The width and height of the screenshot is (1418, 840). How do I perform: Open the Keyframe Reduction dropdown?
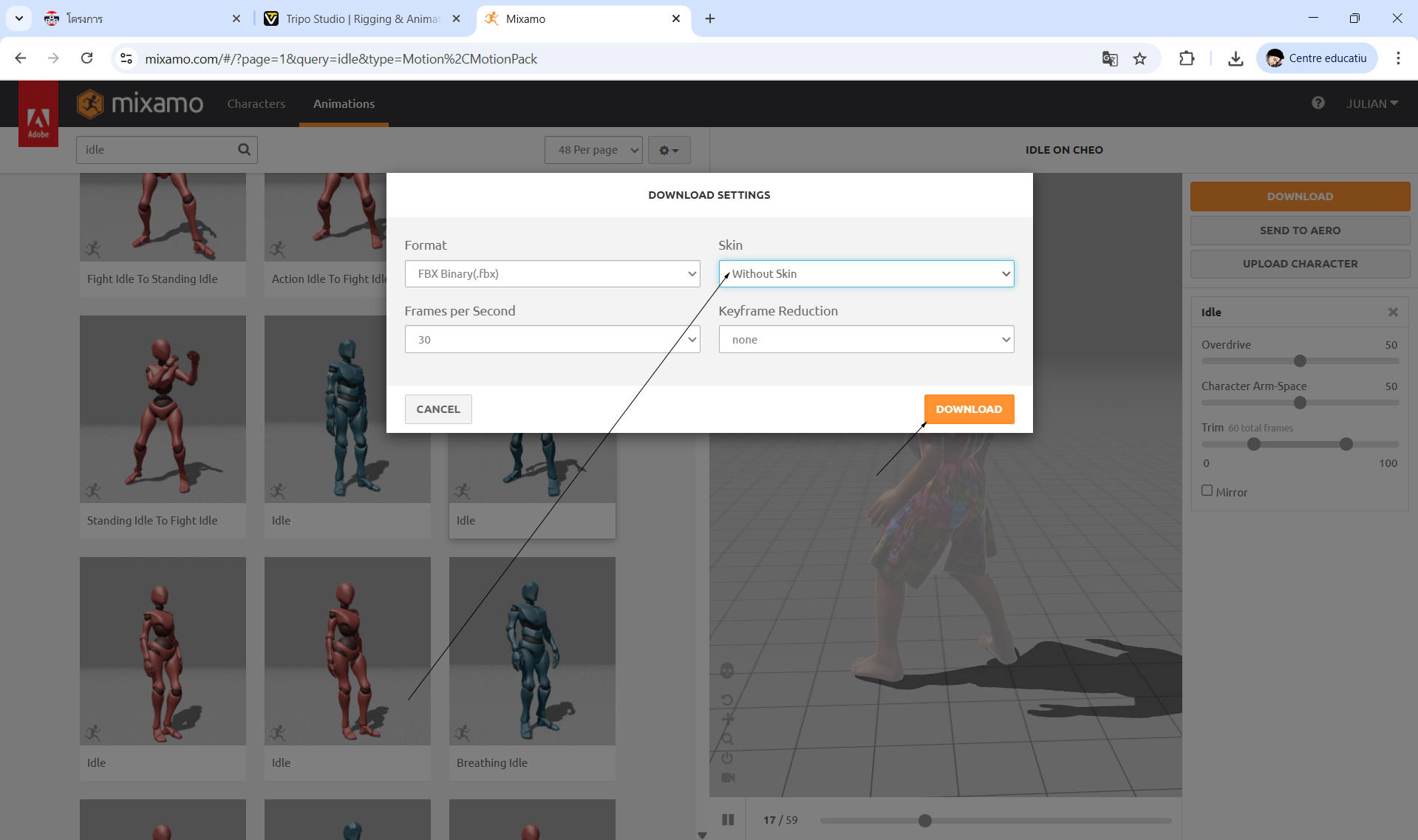(866, 340)
